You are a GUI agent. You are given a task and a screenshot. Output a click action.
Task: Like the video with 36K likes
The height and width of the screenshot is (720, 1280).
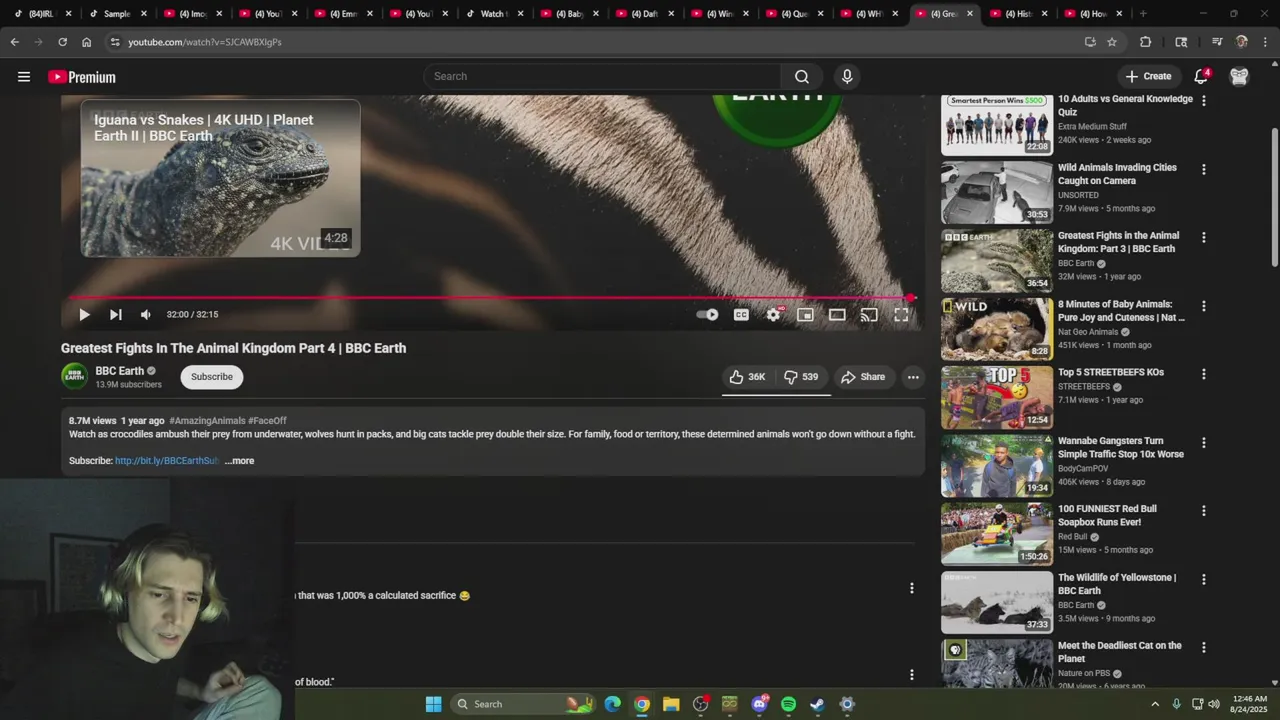click(747, 377)
